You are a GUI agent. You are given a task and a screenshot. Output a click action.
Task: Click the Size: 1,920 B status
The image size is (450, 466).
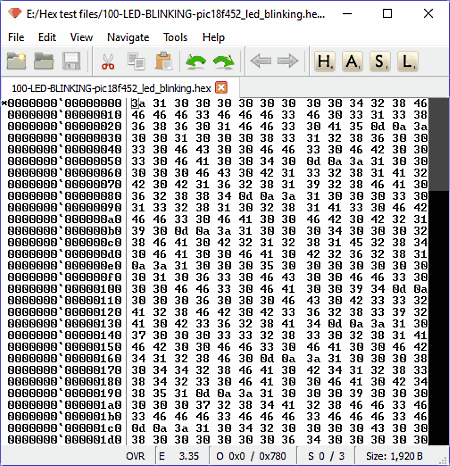[x=394, y=456]
